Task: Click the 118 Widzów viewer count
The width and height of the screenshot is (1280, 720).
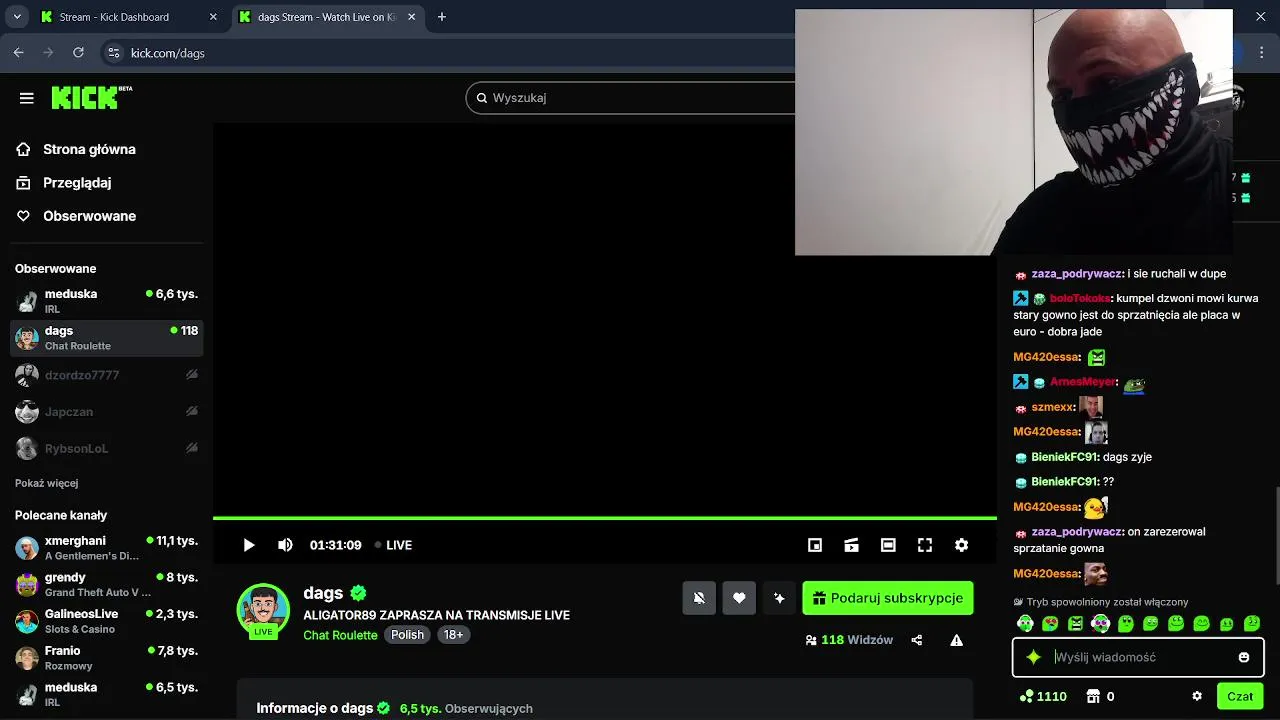Action: pyautogui.click(x=849, y=640)
